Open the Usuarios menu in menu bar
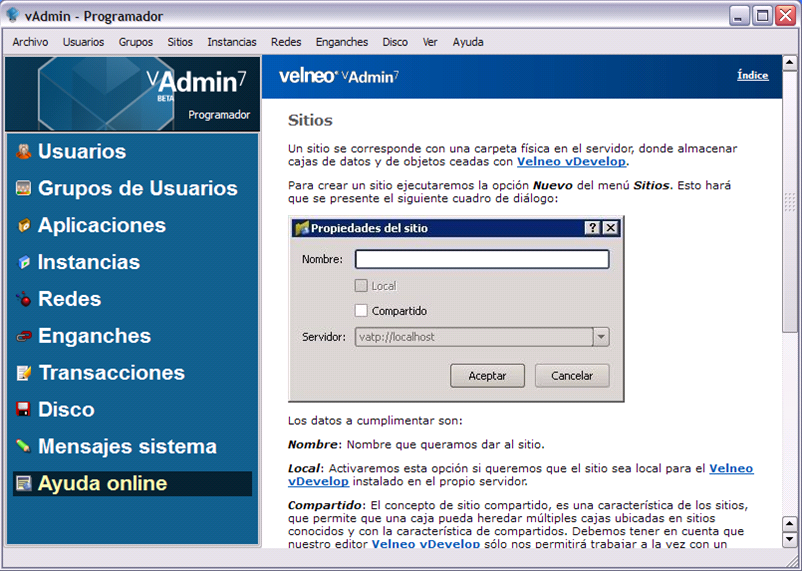Image resolution: width=803 pixels, height=572 pixels. pos(83,42)
